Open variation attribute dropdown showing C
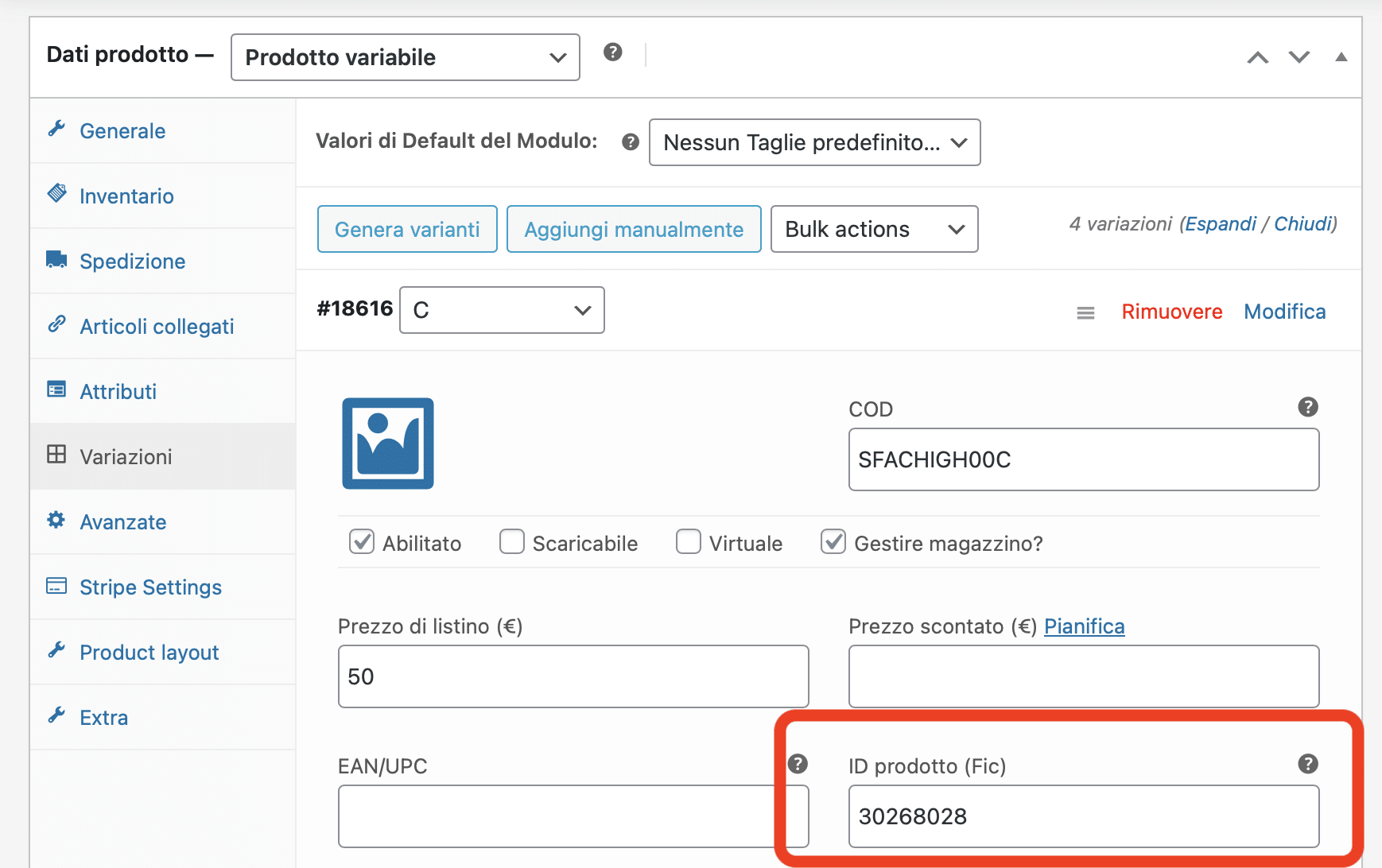The height and width of the screenshot is (868, 1382). 502,310
